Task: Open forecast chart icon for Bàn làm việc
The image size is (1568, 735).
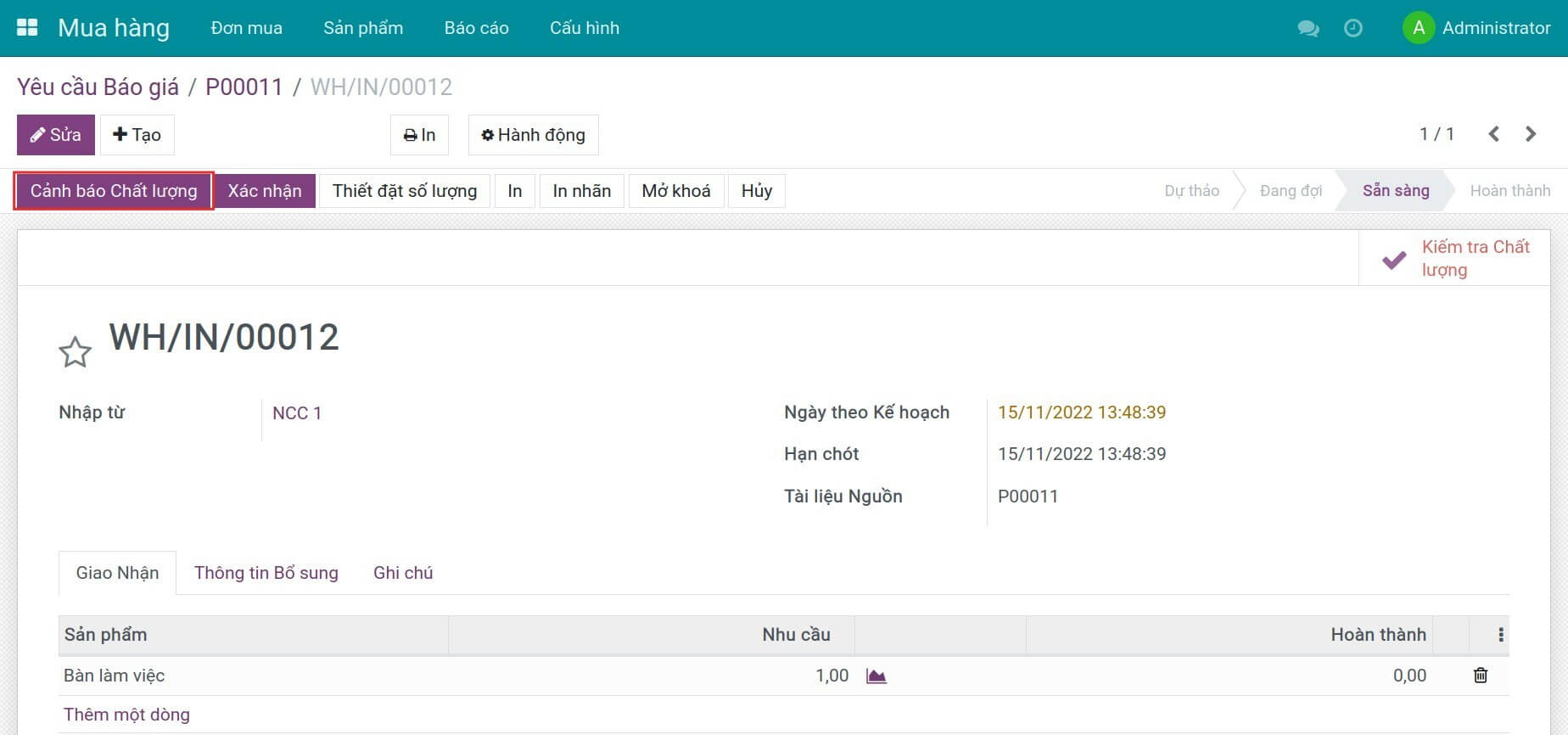Action: tap(876, 676)
